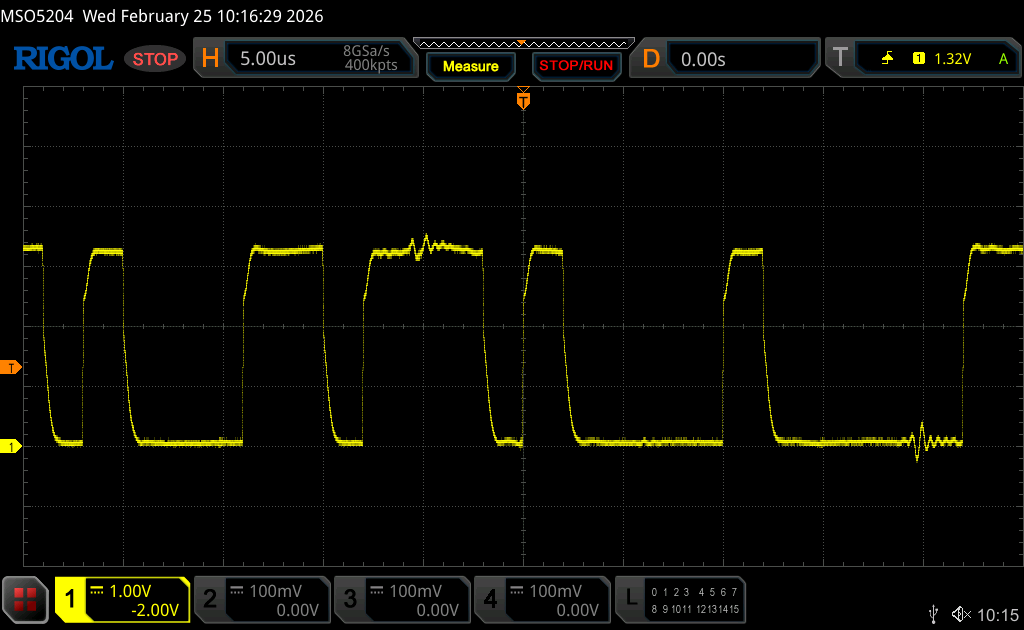Open the Measure menu
The height and width of the screenshot is (630, 1024).
470,66
